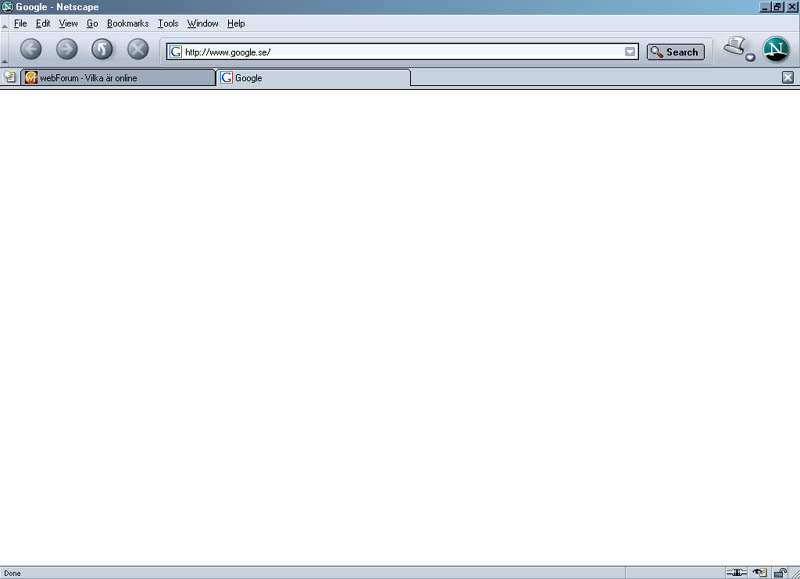Open the Tools menu
The height and width of the screenshot is (579, 800).
[x=168, y=23]
